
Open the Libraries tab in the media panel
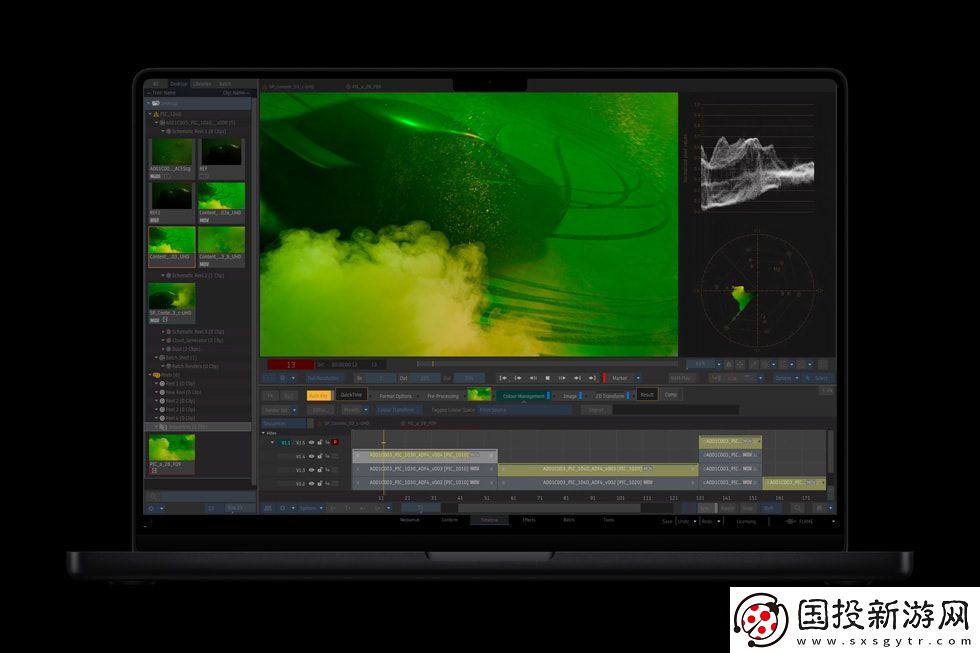coord(202,84)
